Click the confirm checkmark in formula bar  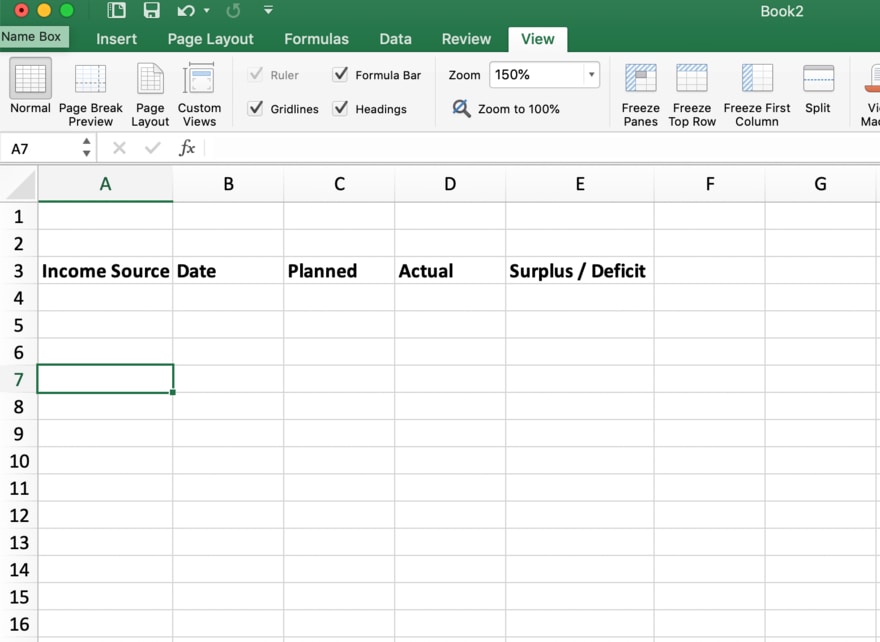coord(152,148)
